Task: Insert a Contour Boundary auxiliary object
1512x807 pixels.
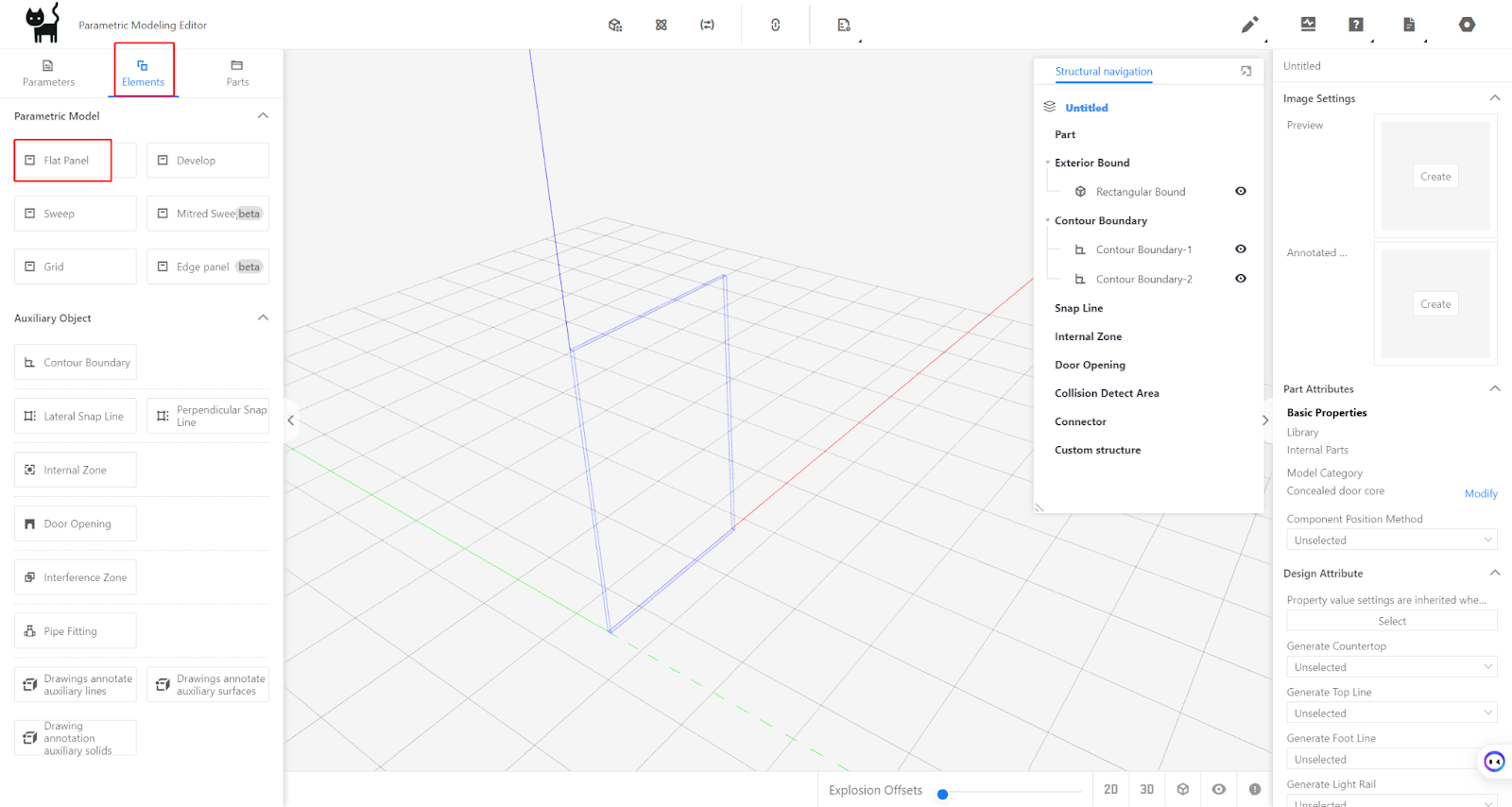Action: [75, 363]
